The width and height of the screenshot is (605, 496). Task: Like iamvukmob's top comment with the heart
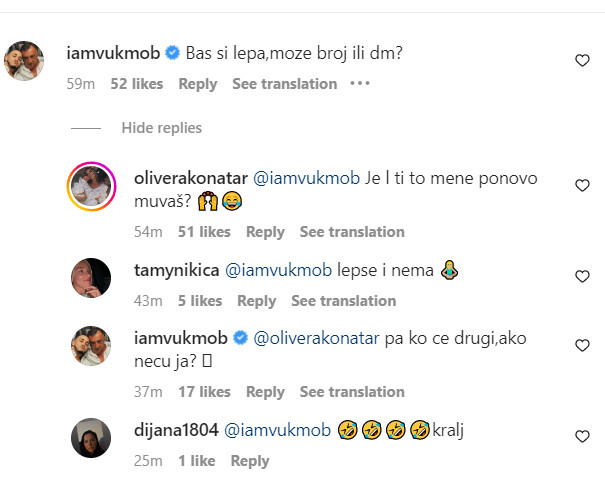tap(582, 61)
